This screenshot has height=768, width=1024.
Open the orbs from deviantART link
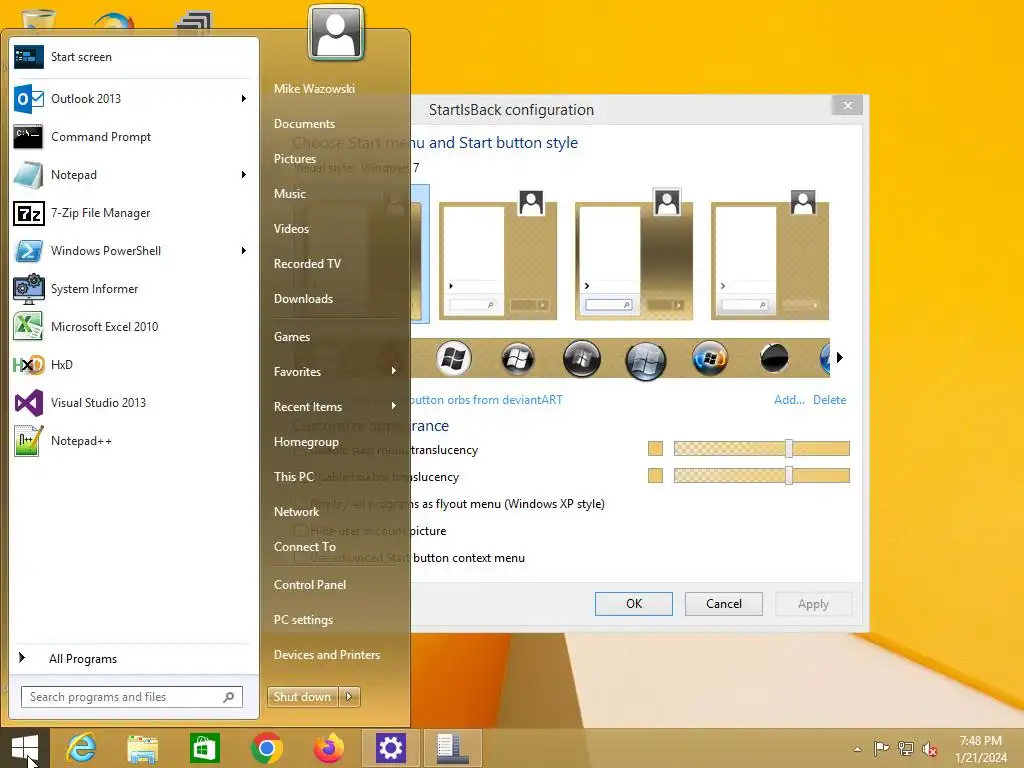pos(486,400)
